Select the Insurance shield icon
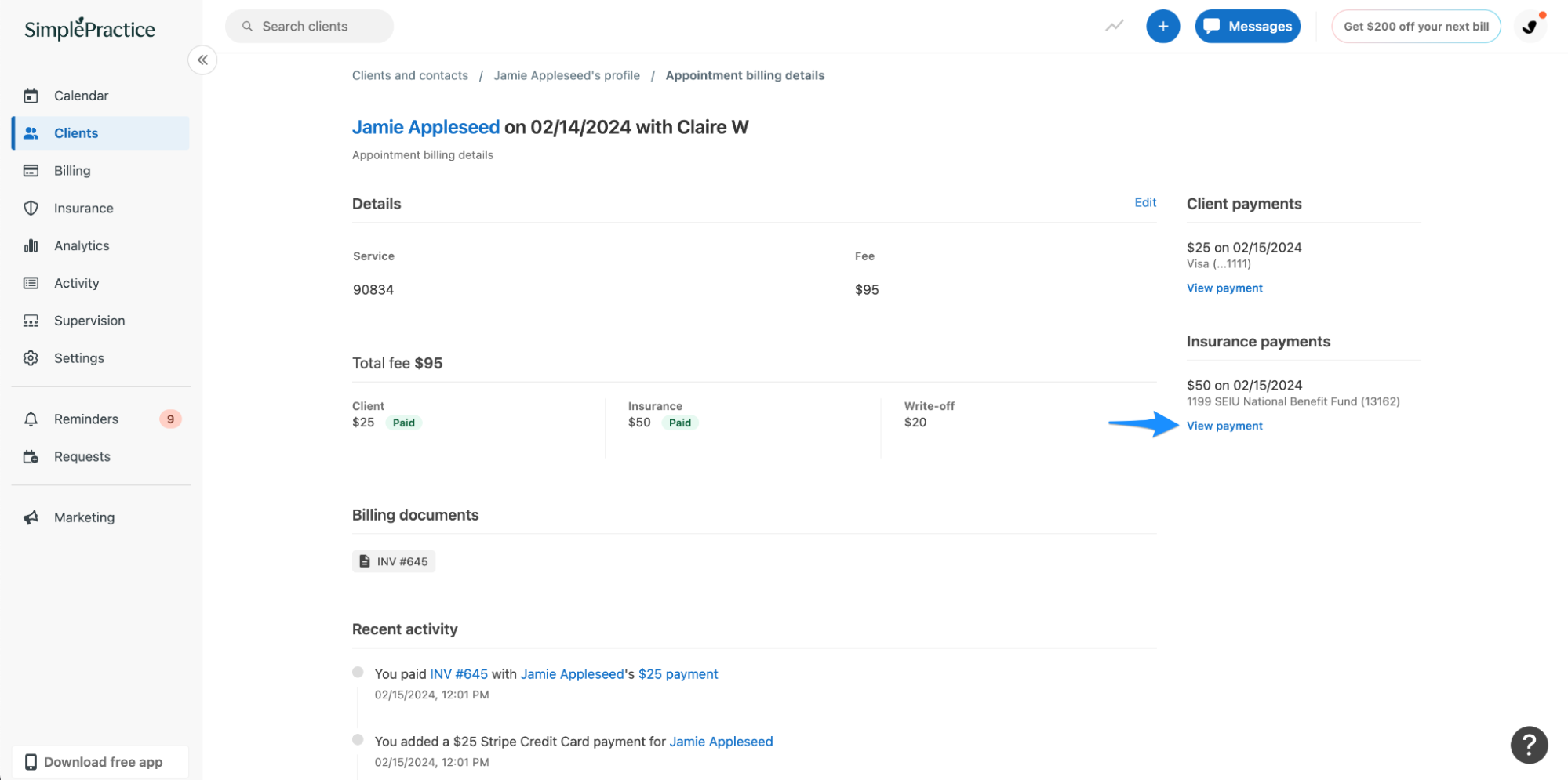 [31, 208]
